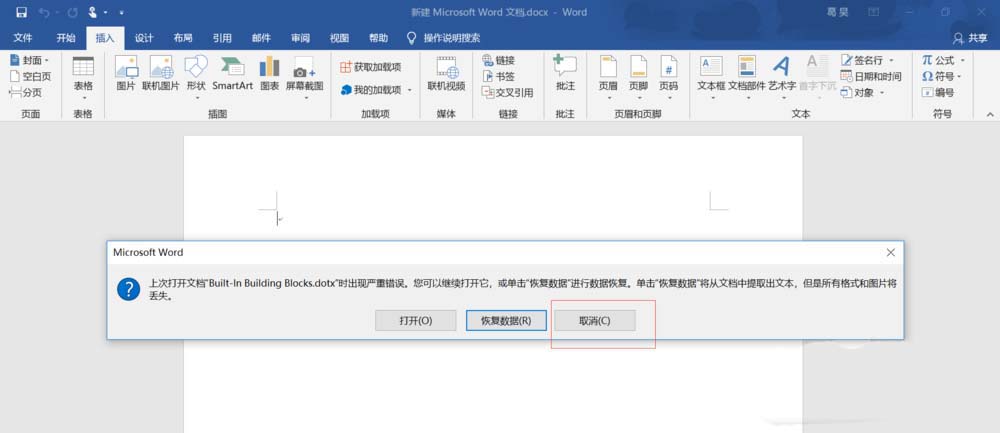This screenshot has height=433, width=1000.
Task: Click the user account name 葛昊
Action: pyautogui.click(x=837, y=12)
